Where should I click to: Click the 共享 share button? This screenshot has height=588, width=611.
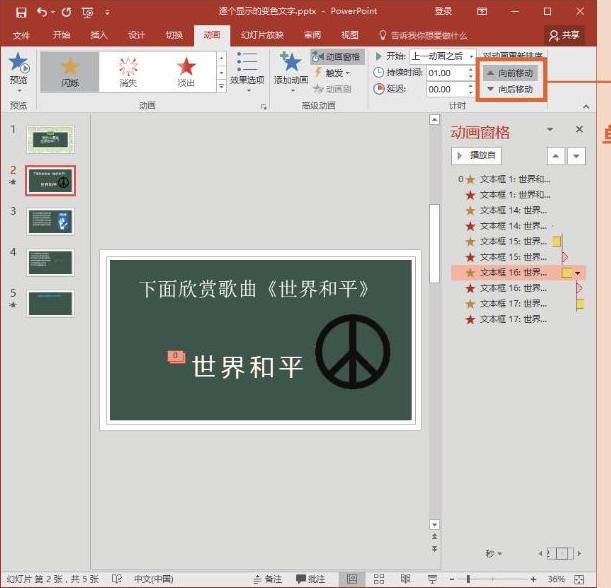click(564, 35)
